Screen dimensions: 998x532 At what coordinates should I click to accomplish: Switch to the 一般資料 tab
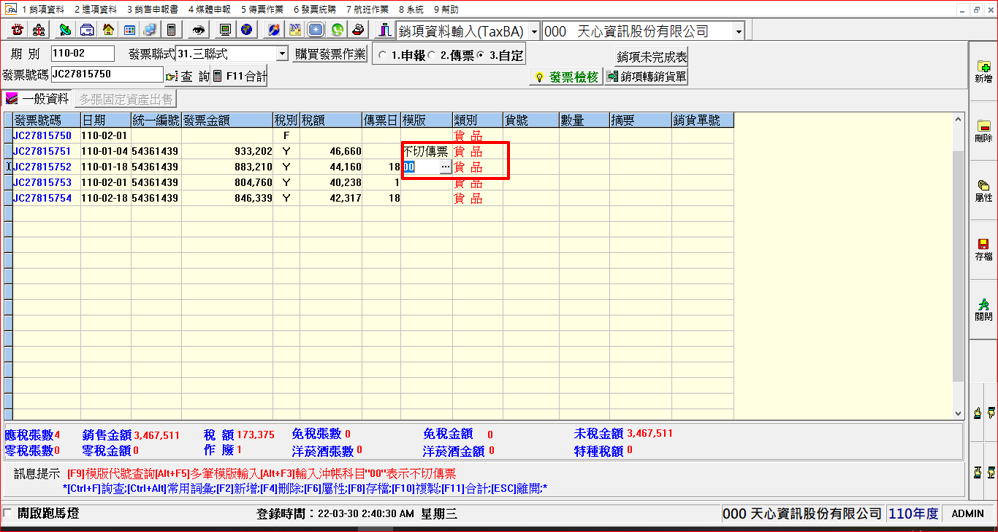point(38,99)
